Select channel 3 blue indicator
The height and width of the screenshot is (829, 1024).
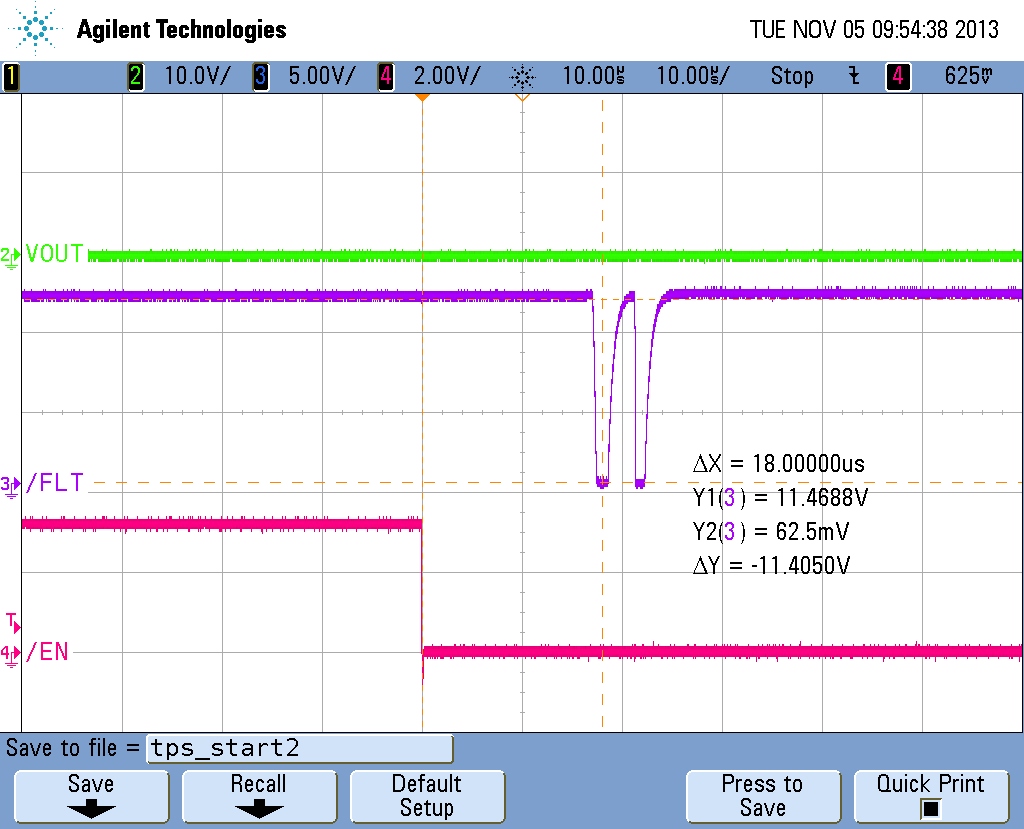click(x=260, y=76)
